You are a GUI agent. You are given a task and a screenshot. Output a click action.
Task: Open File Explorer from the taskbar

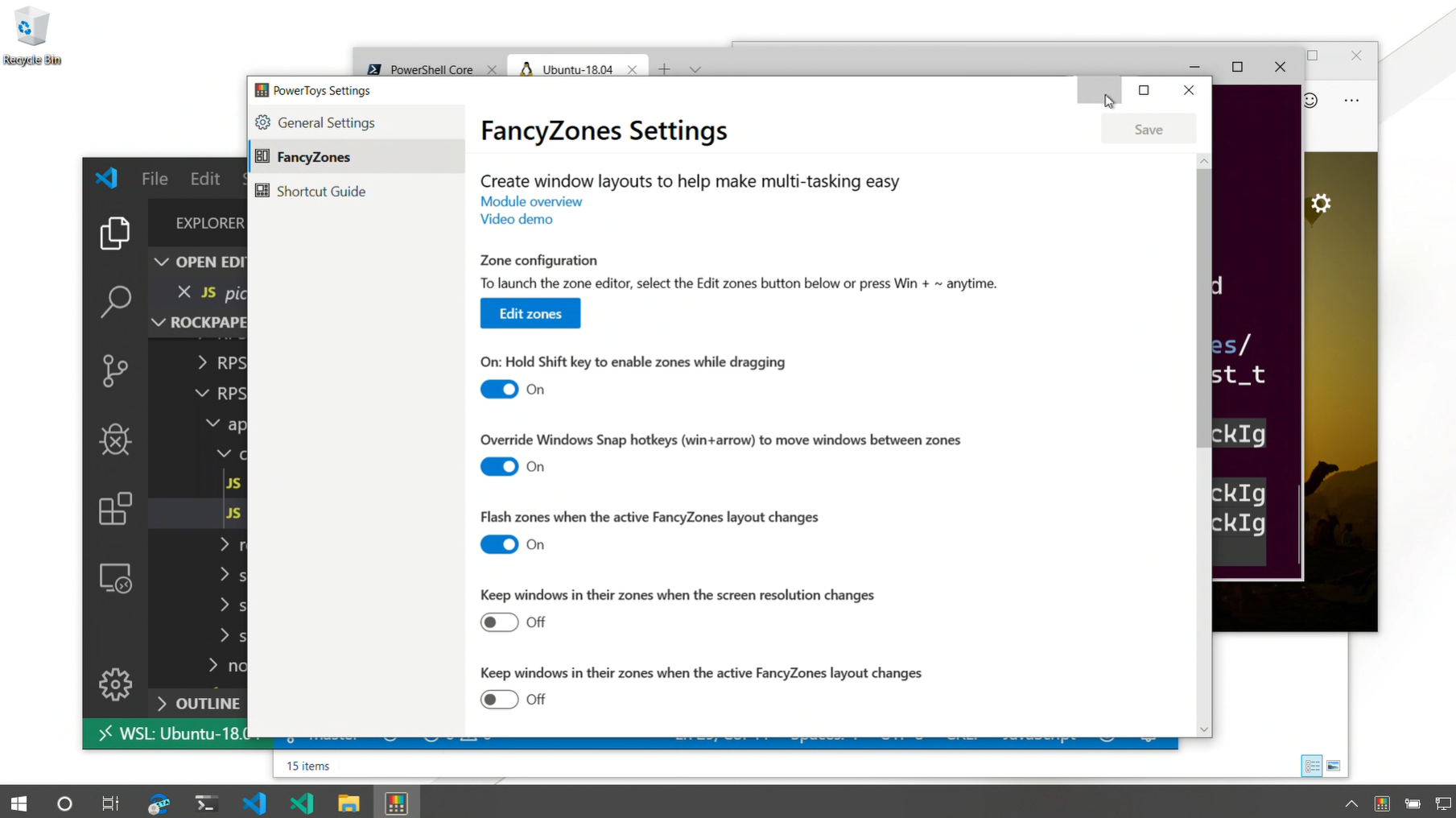348,804
